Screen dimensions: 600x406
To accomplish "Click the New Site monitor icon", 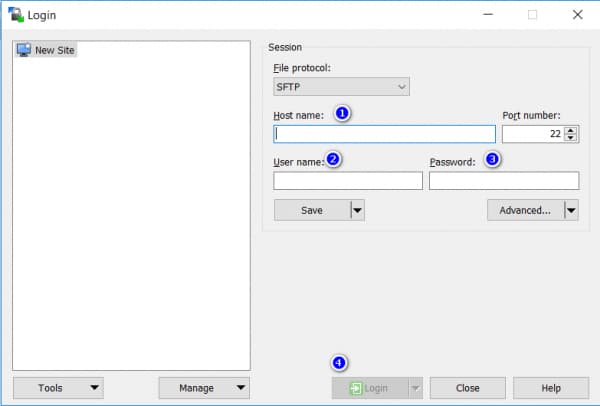I will pos(24,50).
